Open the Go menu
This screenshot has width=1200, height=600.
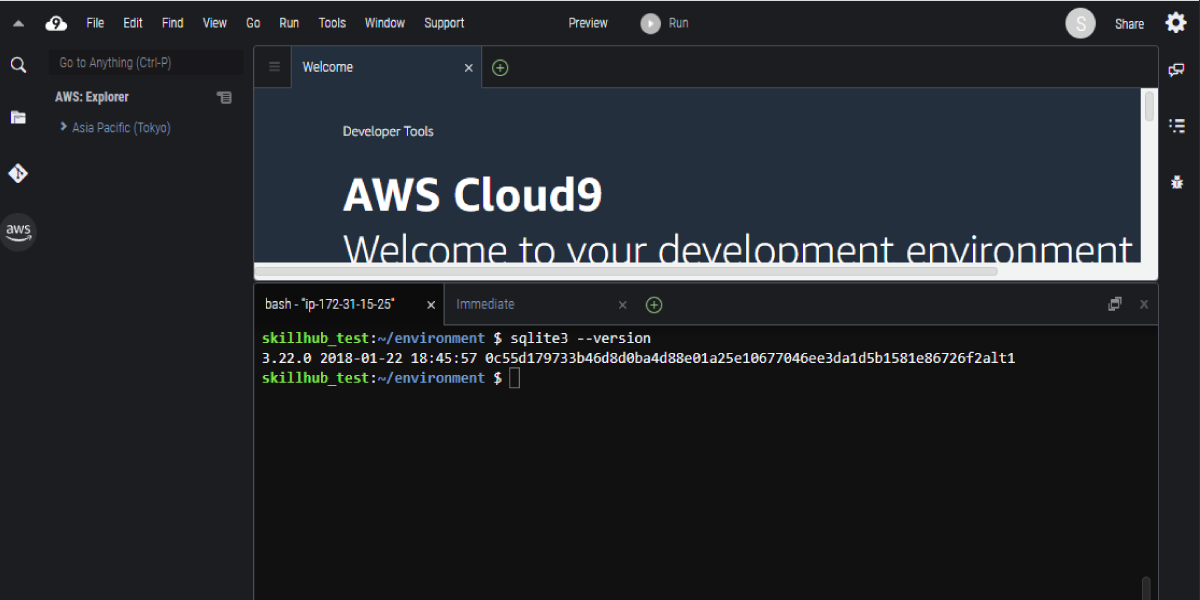[253, 23]
